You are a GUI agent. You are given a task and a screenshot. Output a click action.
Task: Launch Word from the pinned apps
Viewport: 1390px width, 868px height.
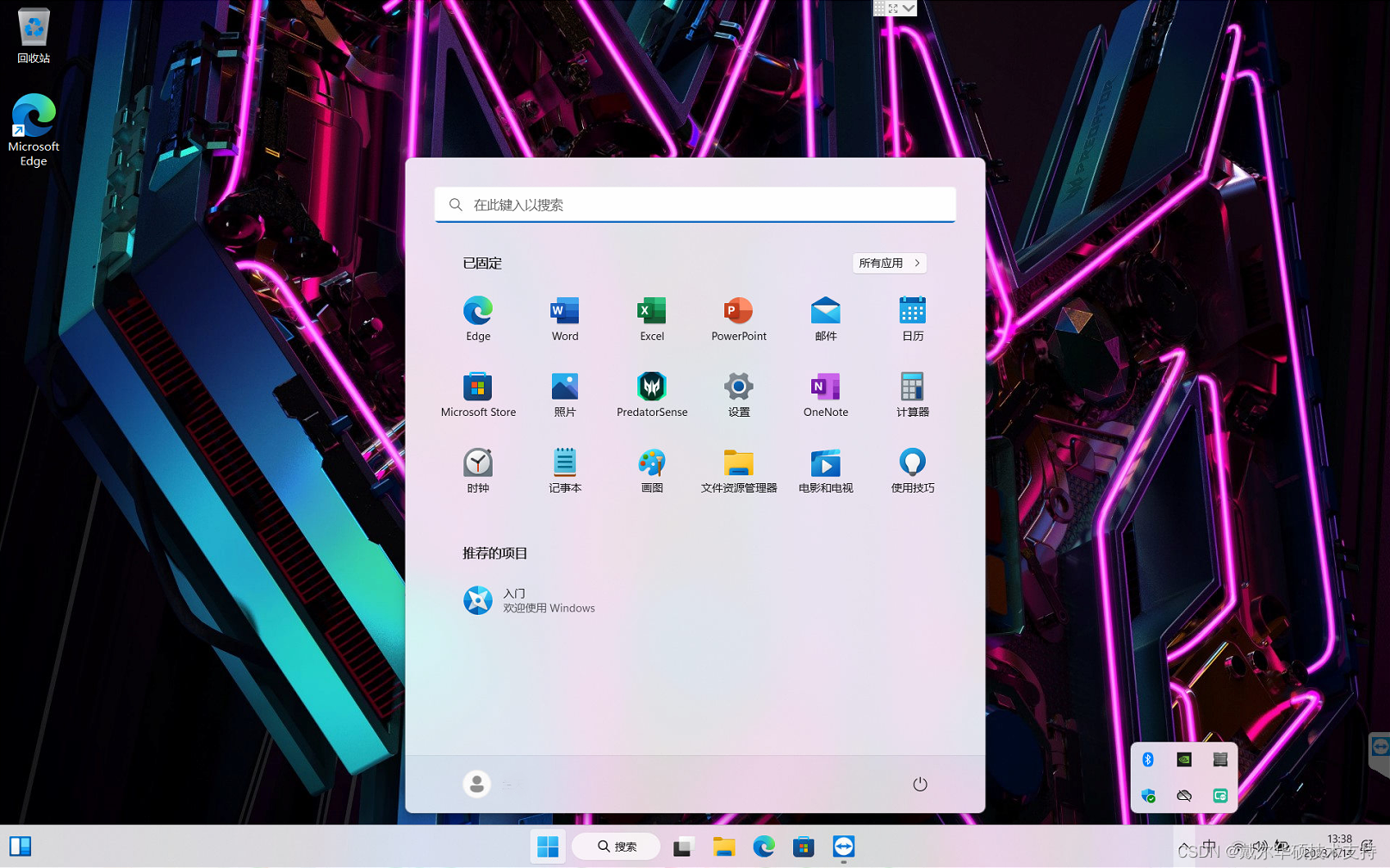[565, 319]
